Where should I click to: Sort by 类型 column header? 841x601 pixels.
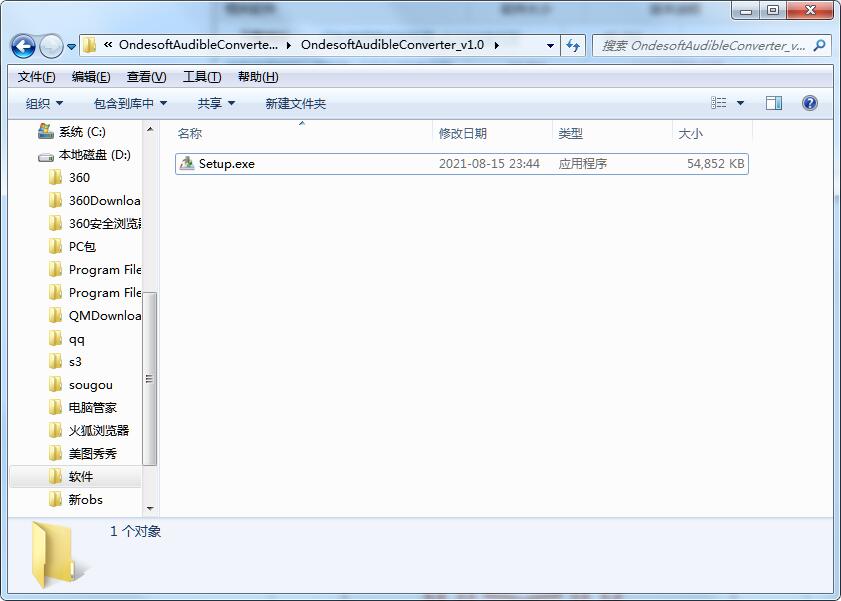(x=570, y=133)
